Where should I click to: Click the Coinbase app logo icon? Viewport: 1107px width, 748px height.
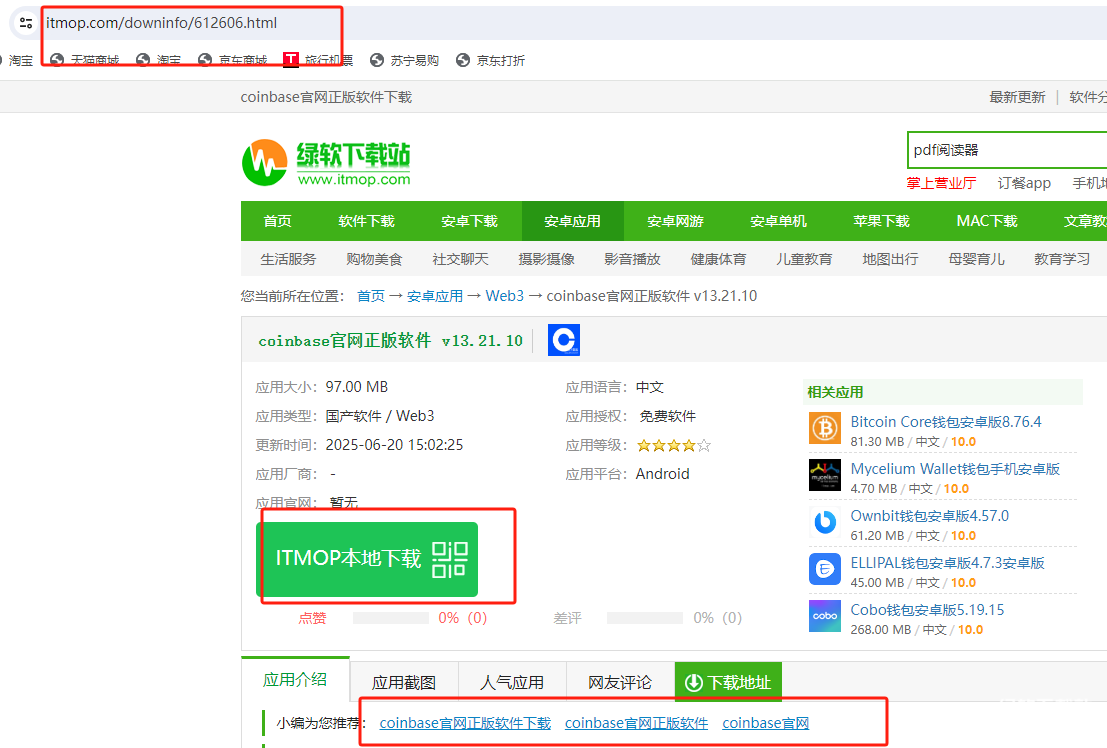coord(564,341)
